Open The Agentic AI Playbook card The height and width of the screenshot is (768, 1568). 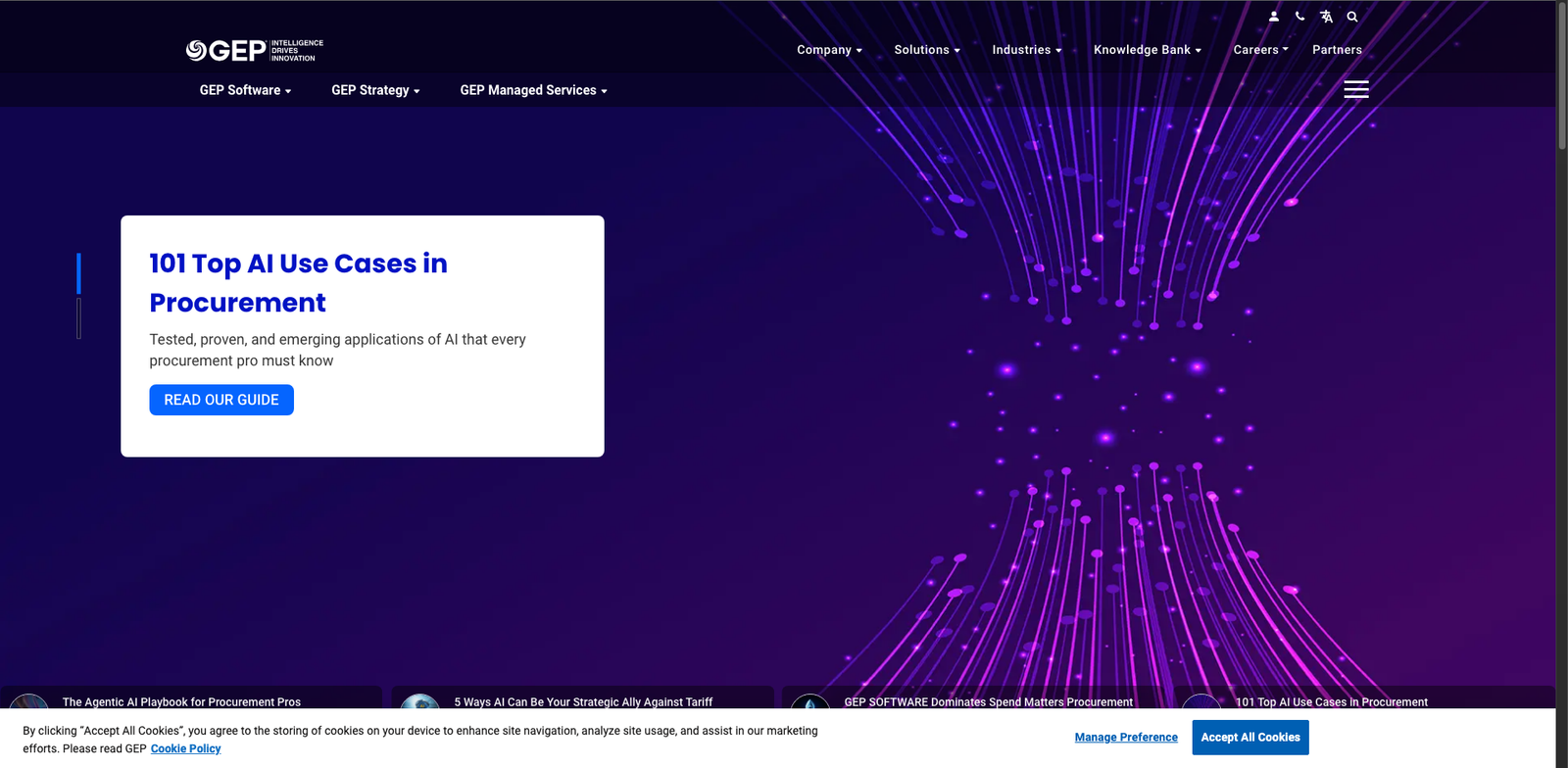coord(191,697)
